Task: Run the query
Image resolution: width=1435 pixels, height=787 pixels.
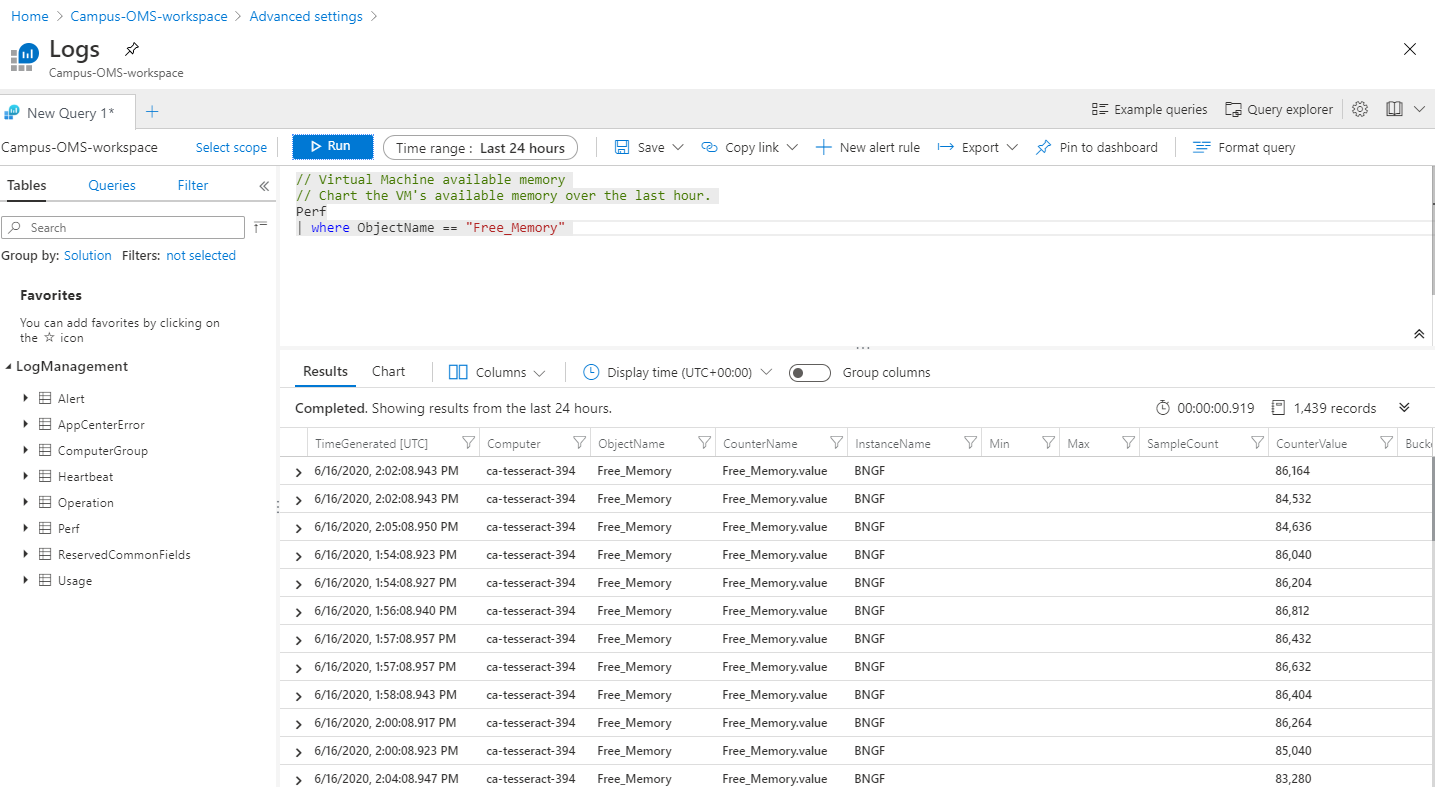Action: [333, 146]
